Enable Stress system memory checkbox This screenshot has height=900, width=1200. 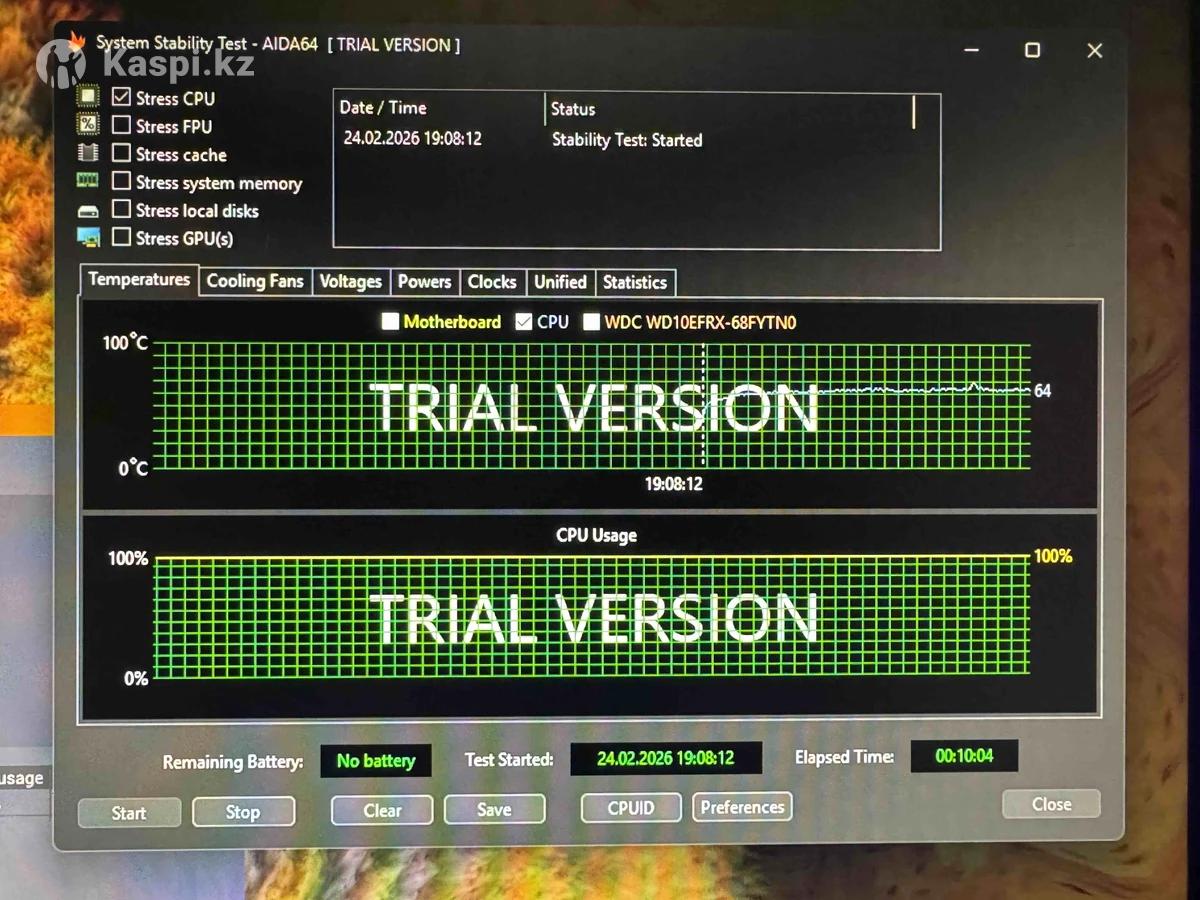[x=122, y=181]
